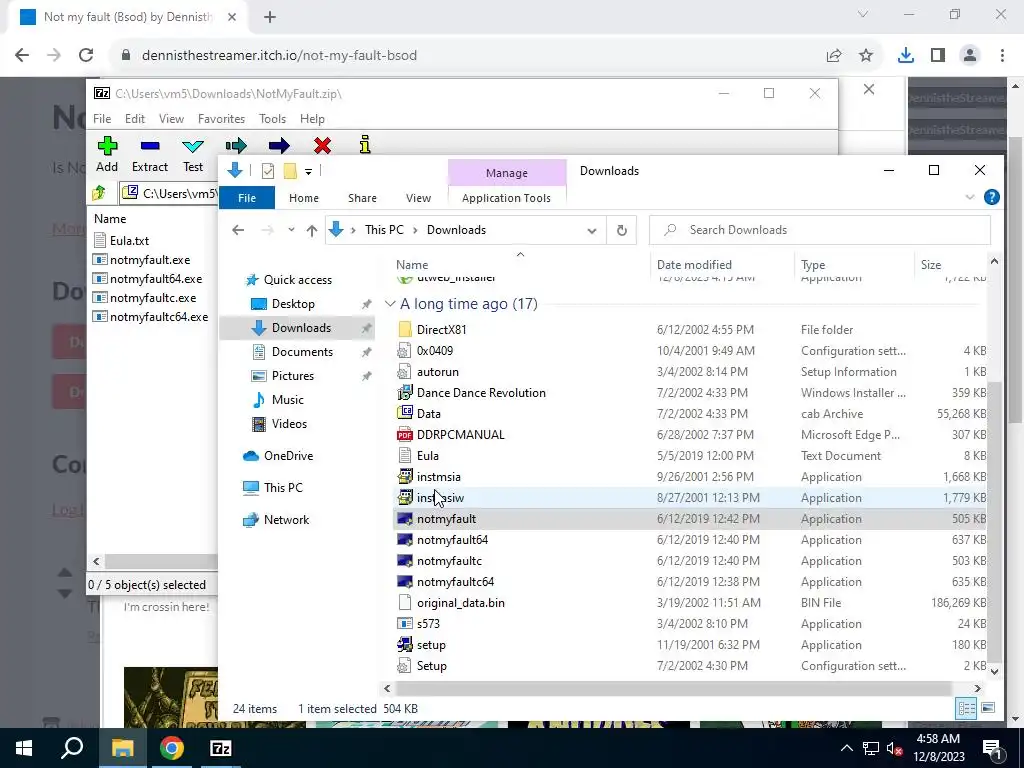The height and width of the screenshot is (768, 1024).
Task: Click the red Delete icon in 7-Zip
Action: point(322,145)
